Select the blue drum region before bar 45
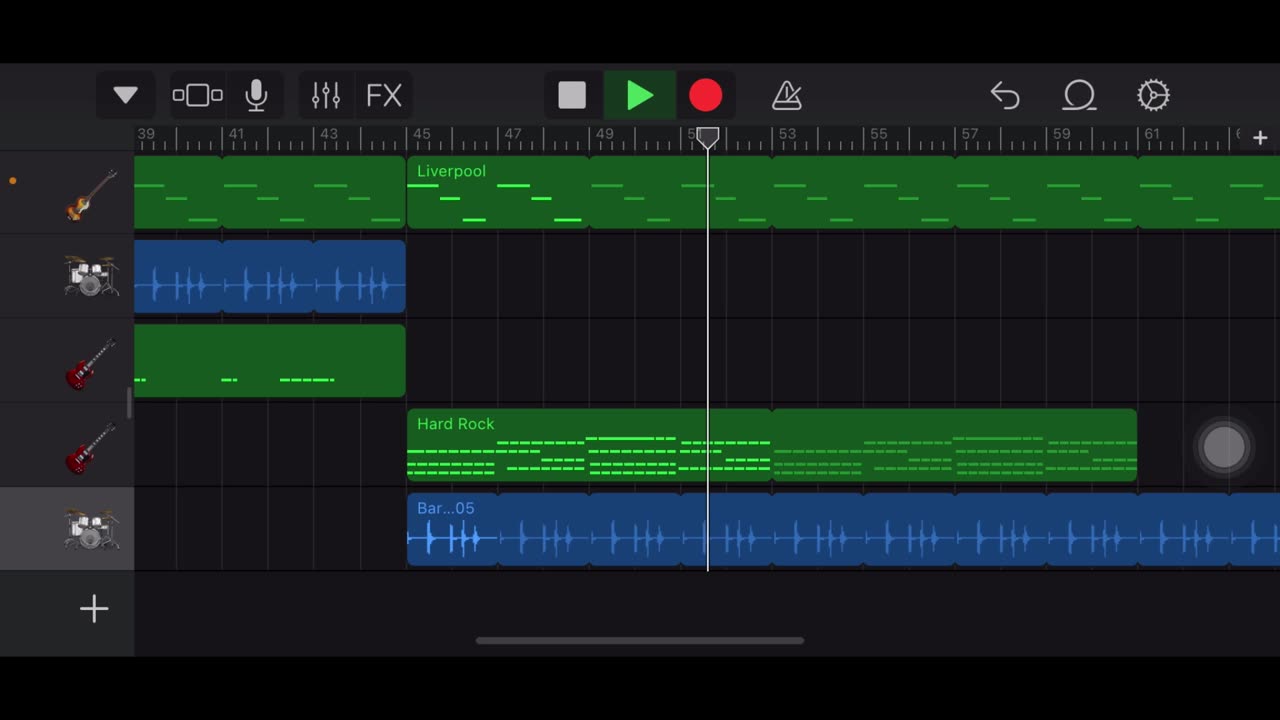The height and width of the screenshot is (720, 1280). (270, 276)
